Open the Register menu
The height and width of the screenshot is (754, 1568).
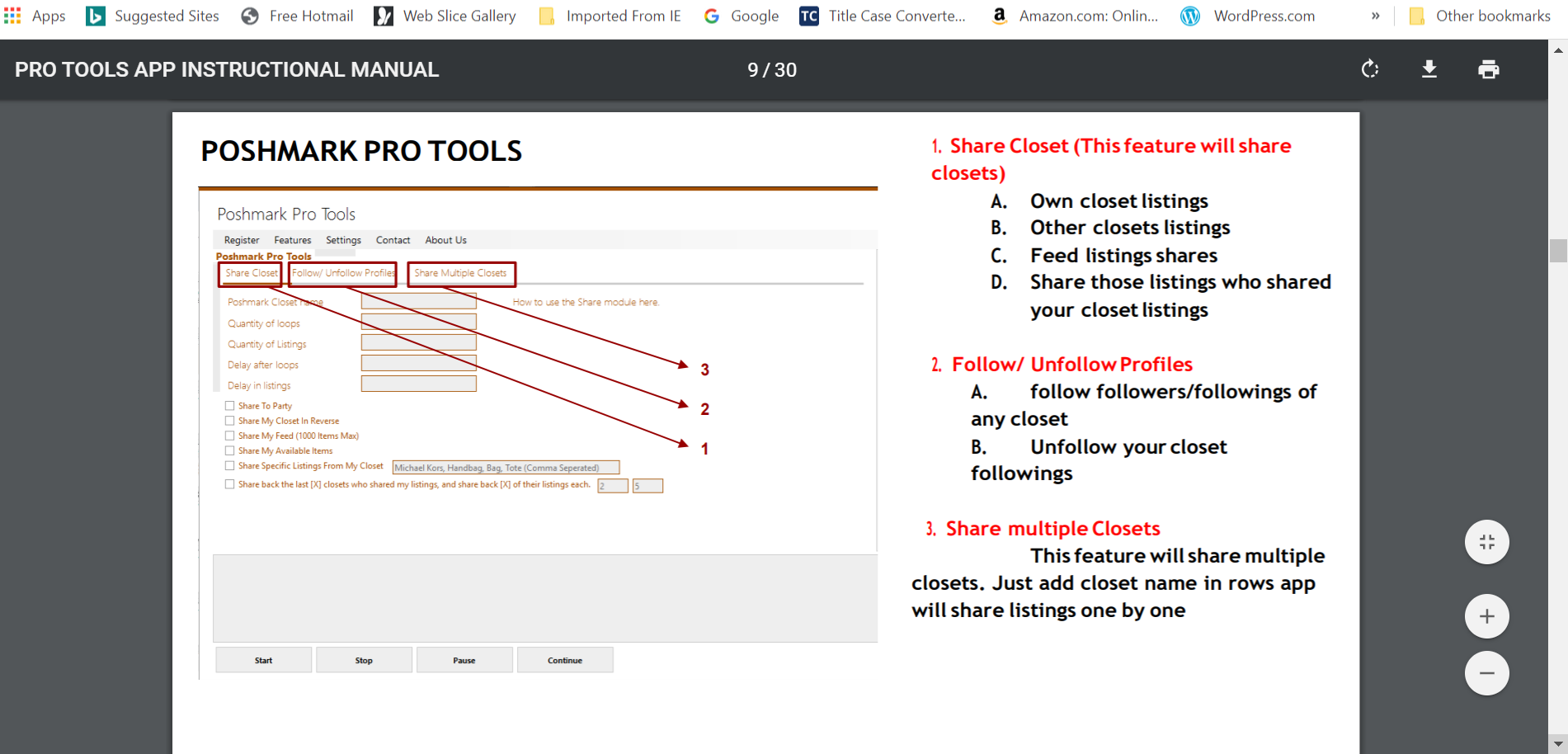pos(242,240)
